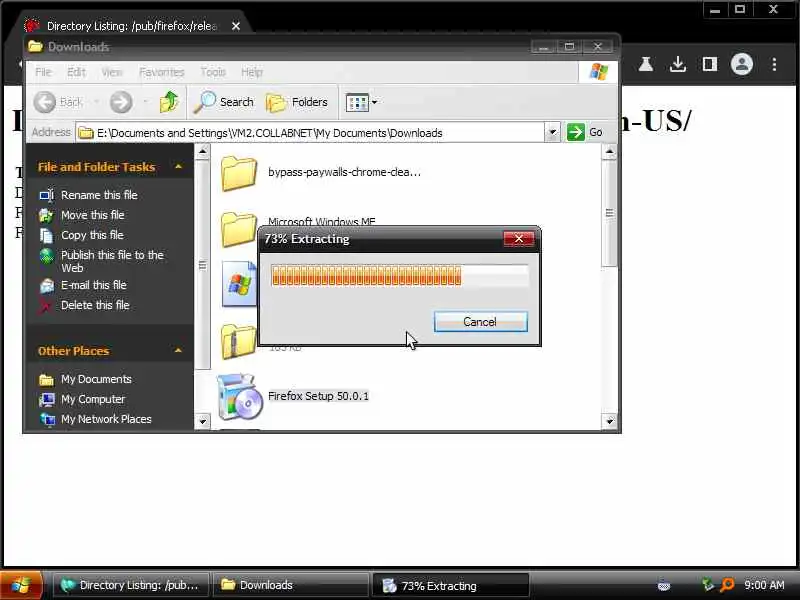Viewport: 800px width, 600px height.
Task: Close the Directory Listing browser tab
Action: click(x=236, y=26)
